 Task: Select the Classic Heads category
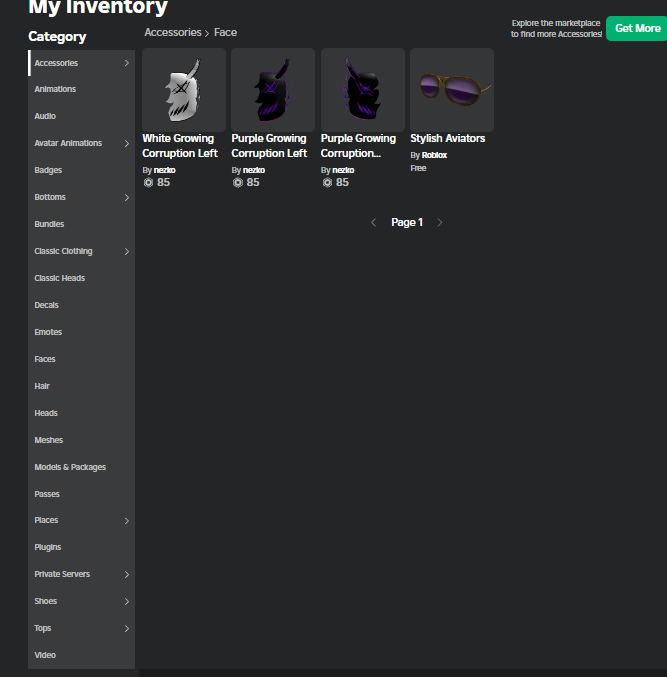click(82, 278)
